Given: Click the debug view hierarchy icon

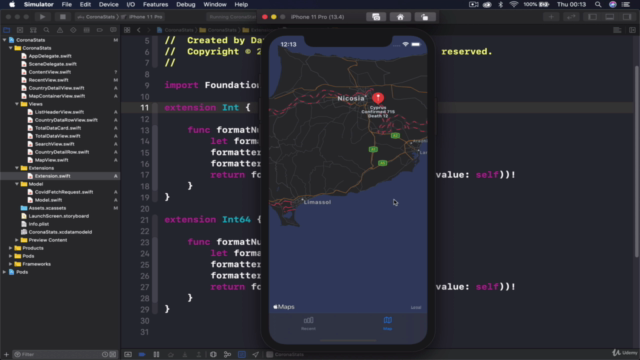Looking at the screenshot, I should point(213,354).
